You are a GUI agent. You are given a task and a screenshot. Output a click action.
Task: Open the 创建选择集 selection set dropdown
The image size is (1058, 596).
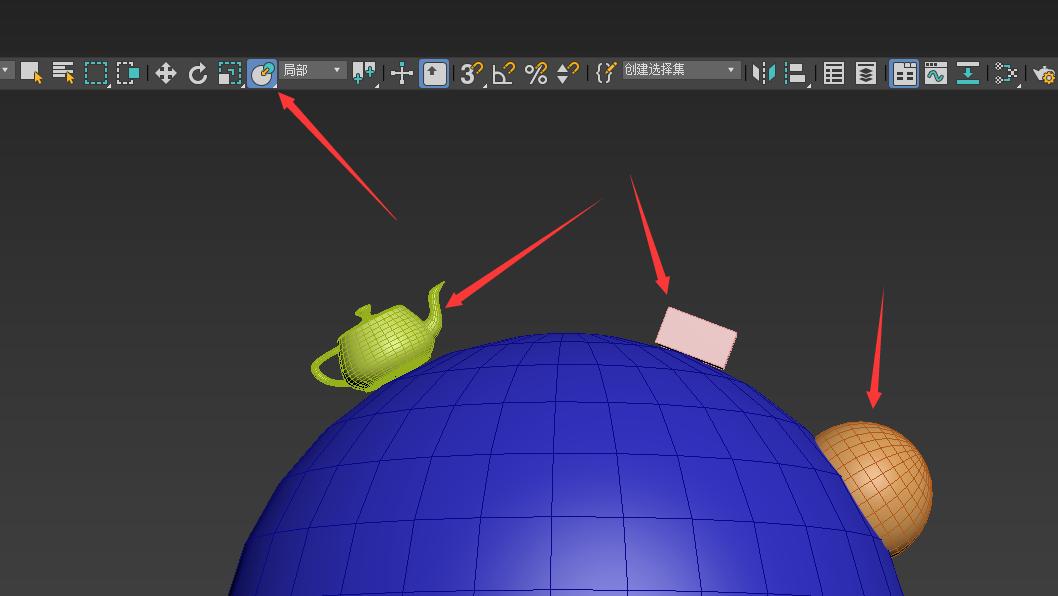click(x=732, y=72)
